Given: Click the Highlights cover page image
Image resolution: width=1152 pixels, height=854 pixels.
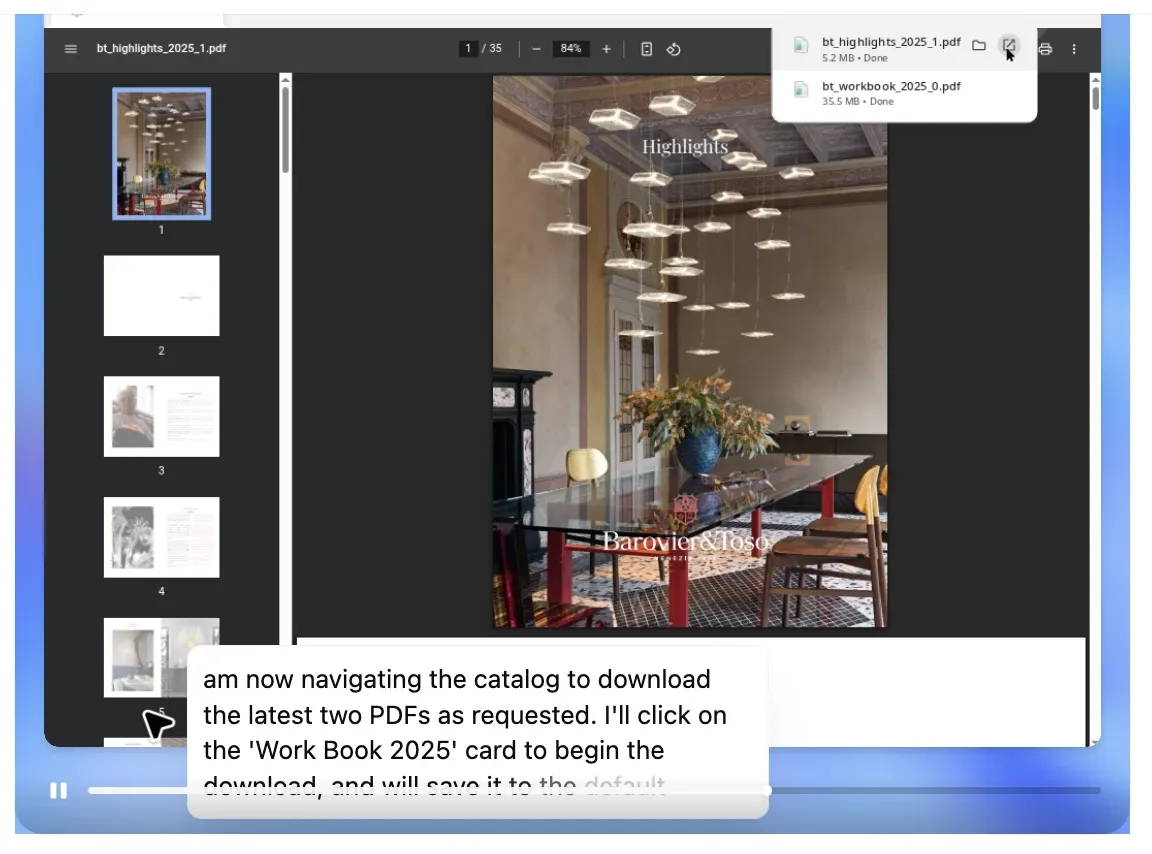Looking at the screenshot, I should pos(690,351).
